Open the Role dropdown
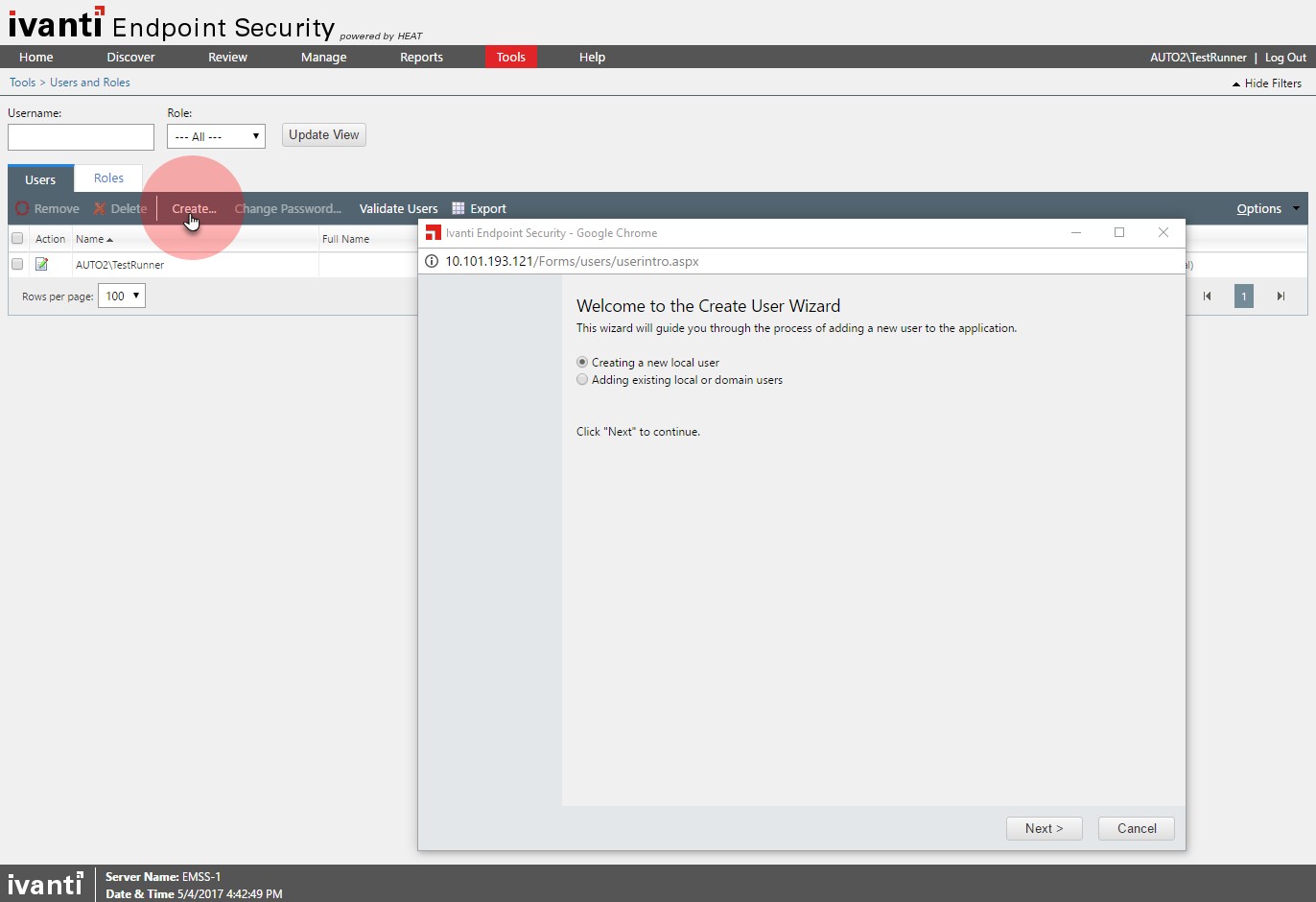The image size is (1316, 902). coord(216,136)
